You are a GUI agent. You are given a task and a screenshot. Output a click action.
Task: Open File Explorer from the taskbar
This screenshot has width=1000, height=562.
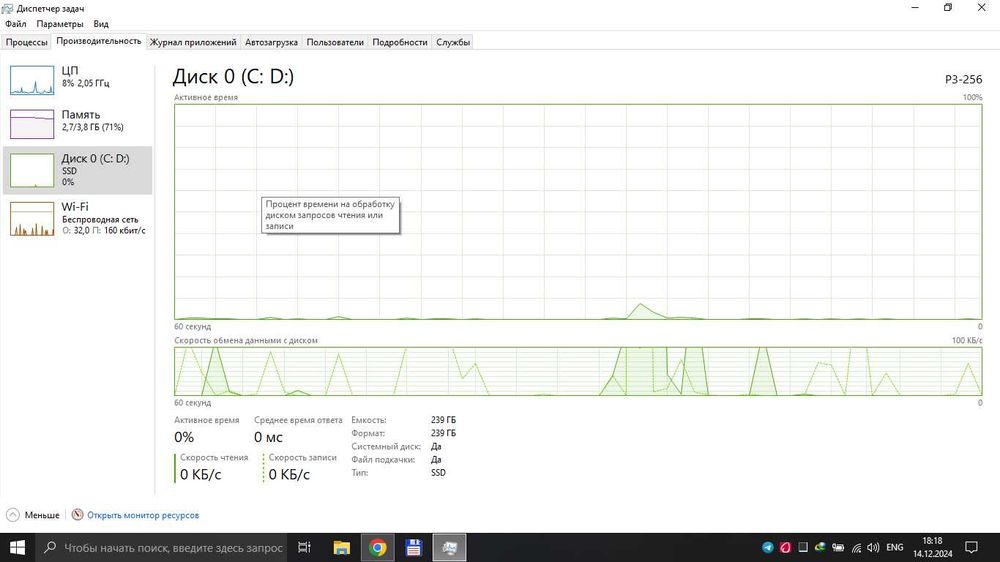(x=342, y=547)
